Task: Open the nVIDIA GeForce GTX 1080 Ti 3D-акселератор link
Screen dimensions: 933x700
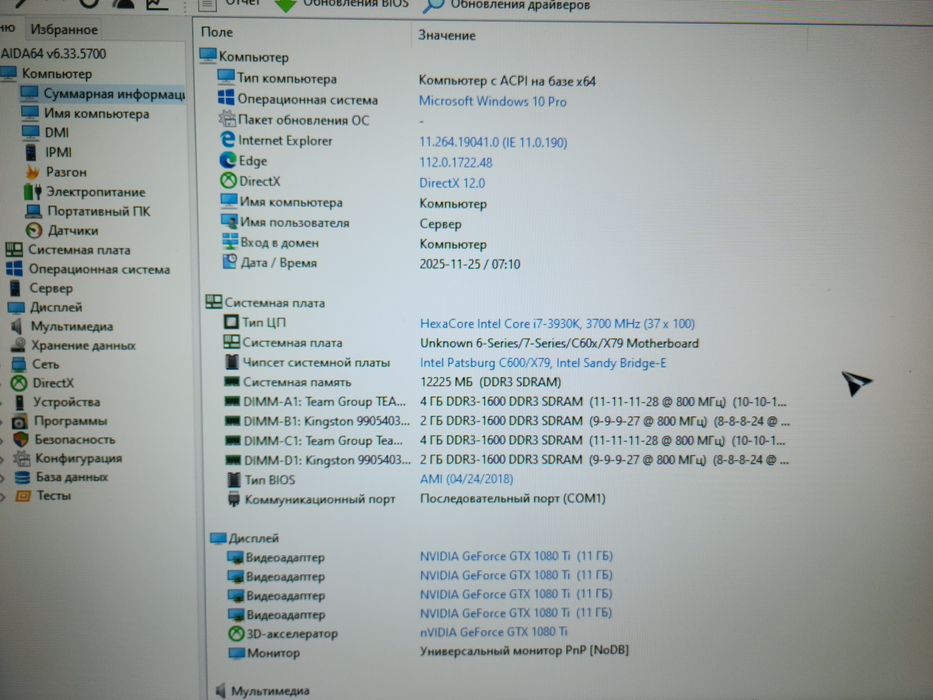Action: [494, 632]
